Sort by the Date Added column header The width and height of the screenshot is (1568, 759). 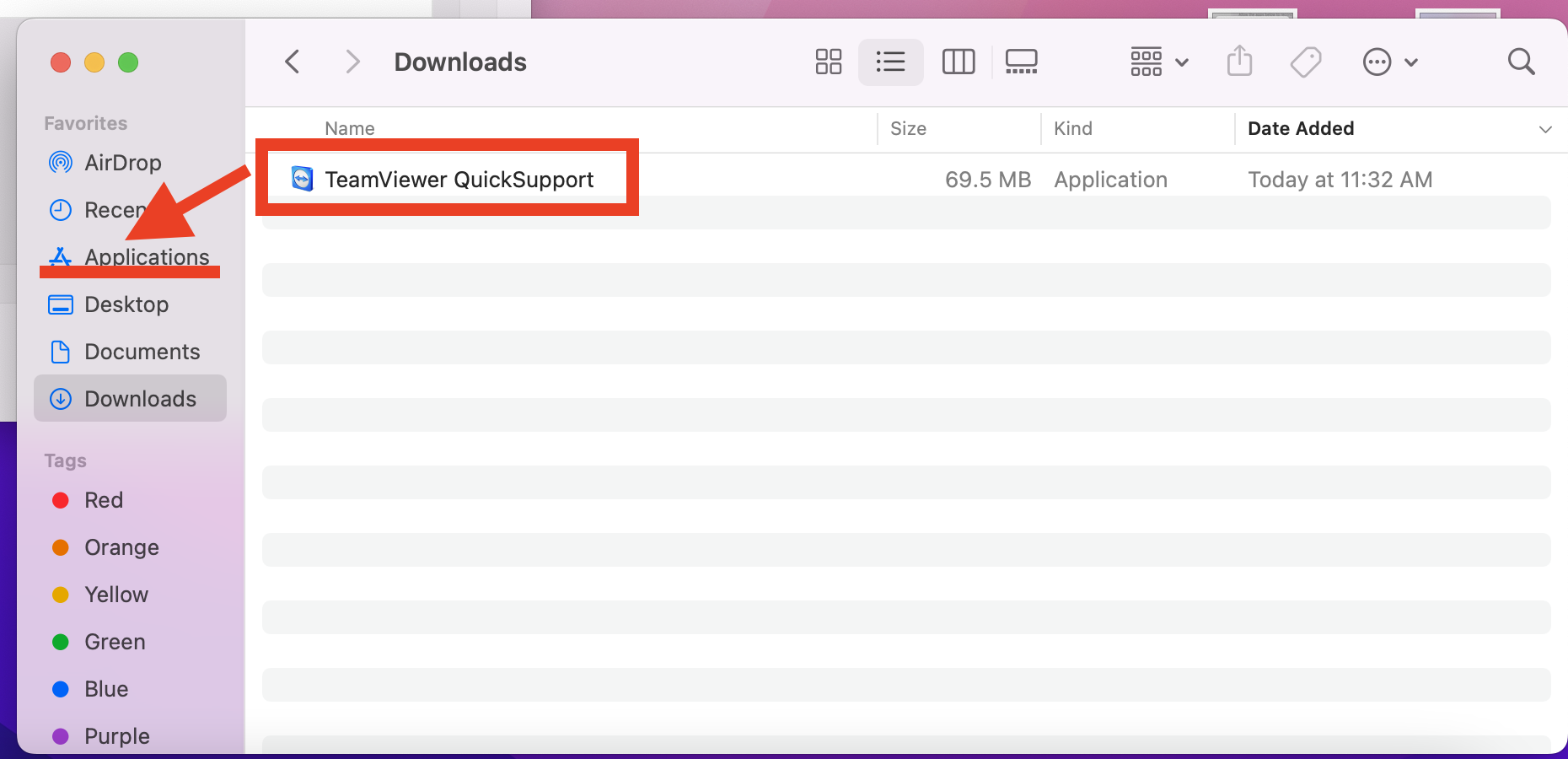coord(1301,128)
